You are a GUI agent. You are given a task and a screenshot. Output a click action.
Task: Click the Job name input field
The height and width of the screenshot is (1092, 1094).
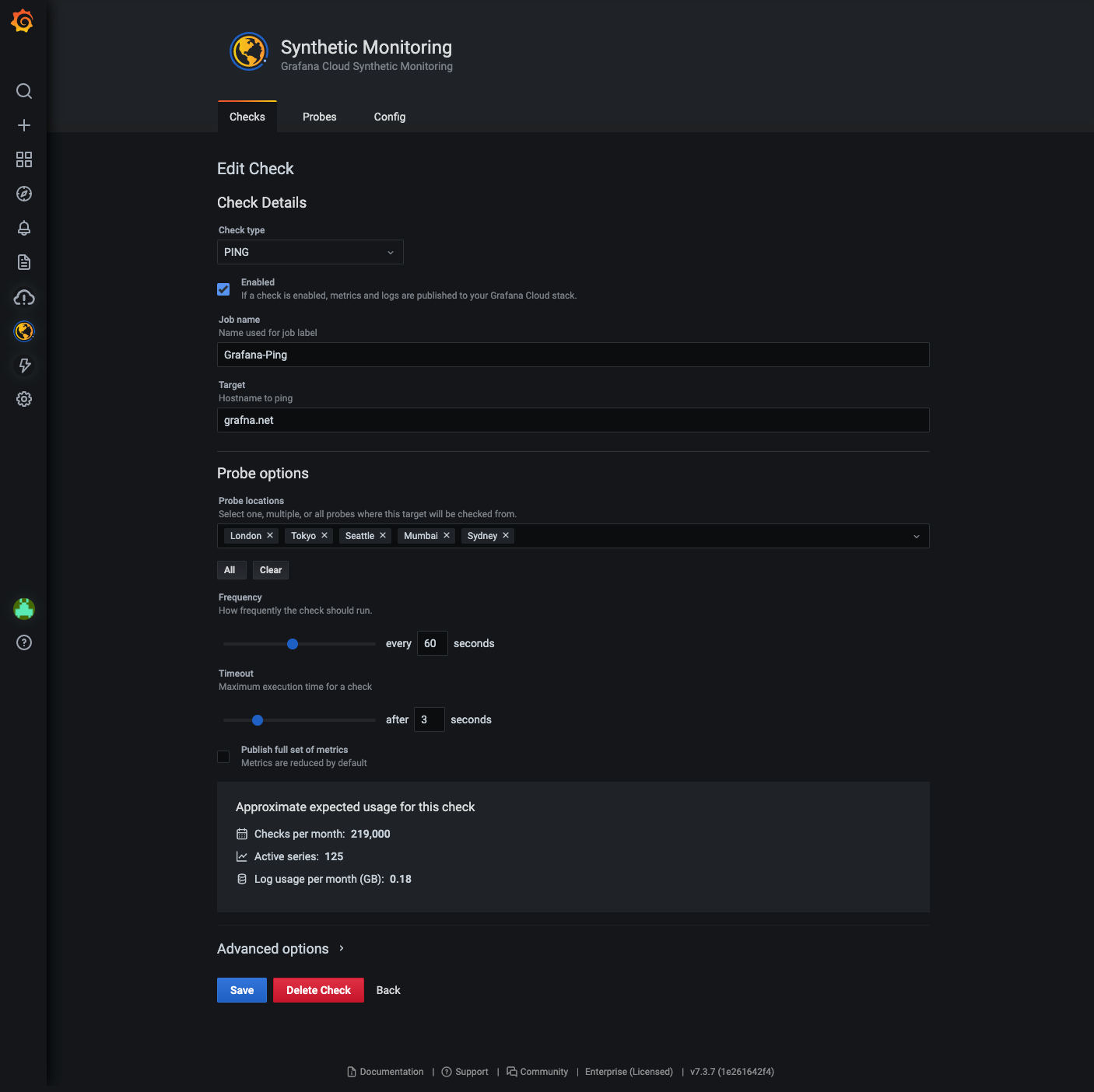tap(573, 355)
